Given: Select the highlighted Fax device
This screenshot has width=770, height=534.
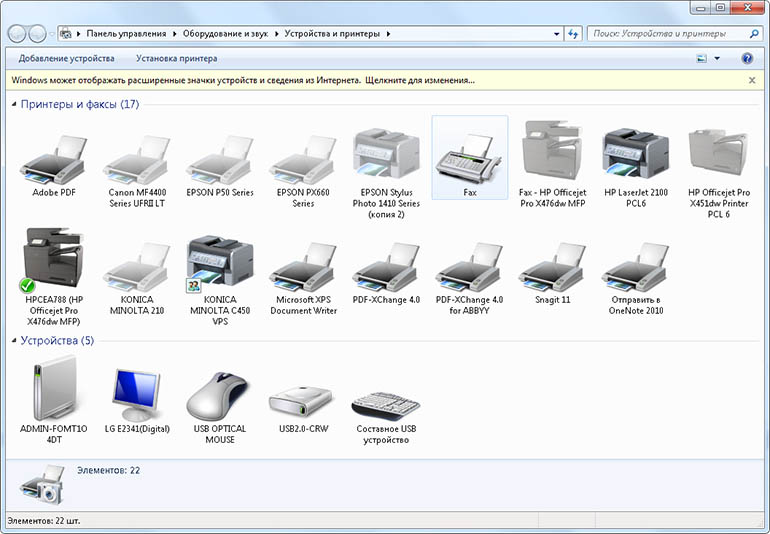Looking at the screenshot, I should [x=469, y=158].
